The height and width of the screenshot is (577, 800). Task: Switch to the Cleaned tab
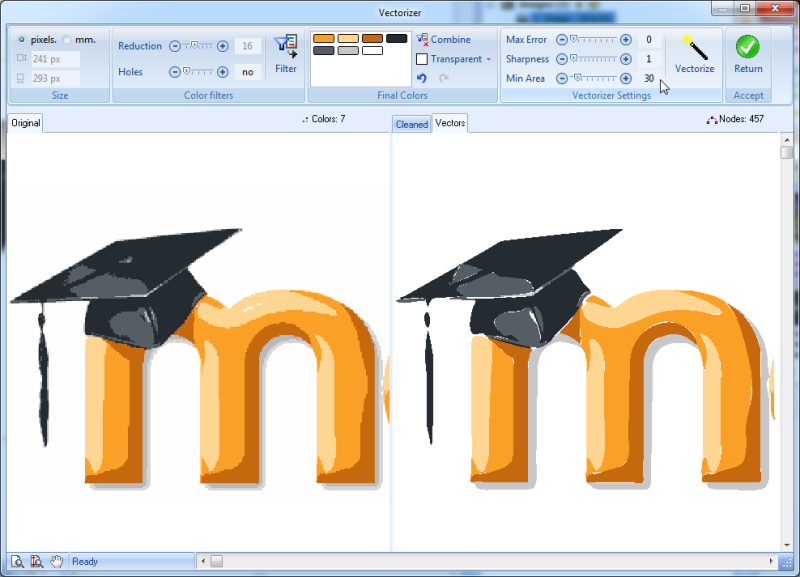[x=411, y=123]
